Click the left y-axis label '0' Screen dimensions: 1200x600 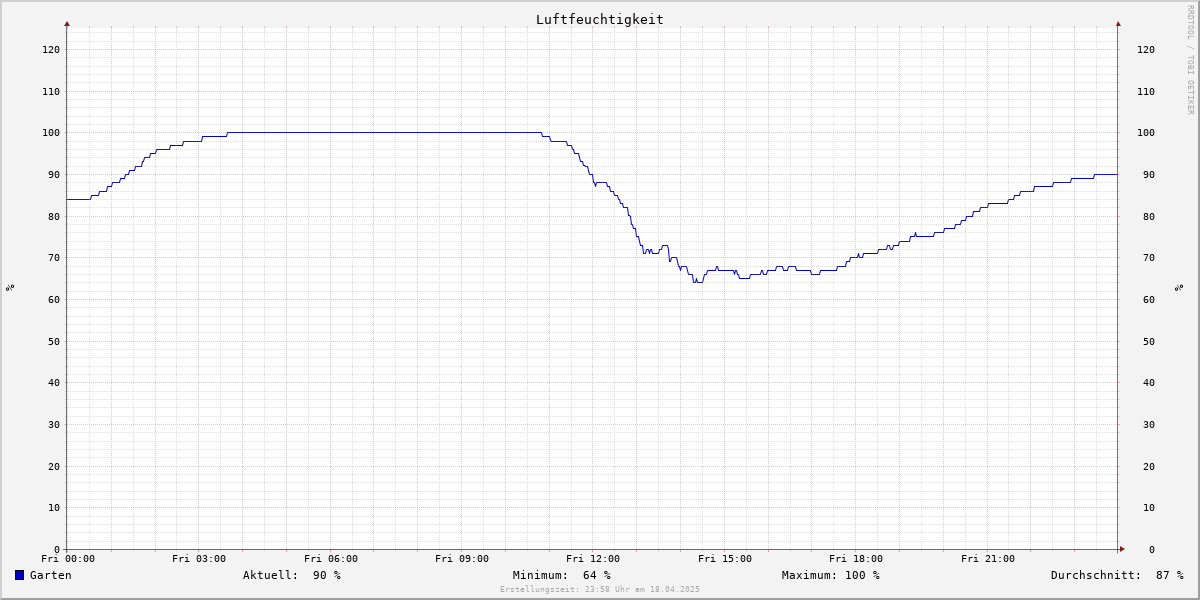coord(57,550)
